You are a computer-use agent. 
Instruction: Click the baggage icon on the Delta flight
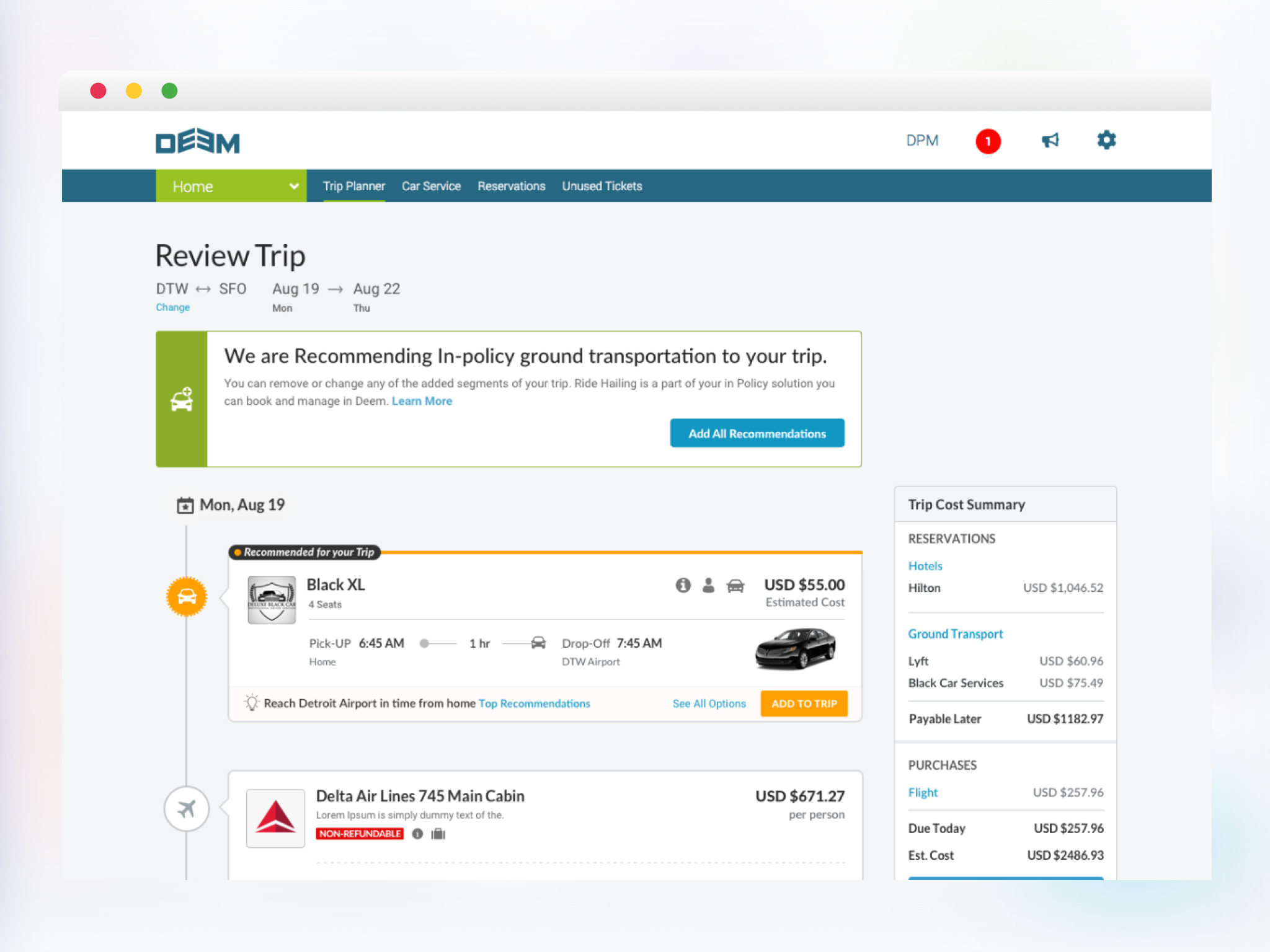438,834
